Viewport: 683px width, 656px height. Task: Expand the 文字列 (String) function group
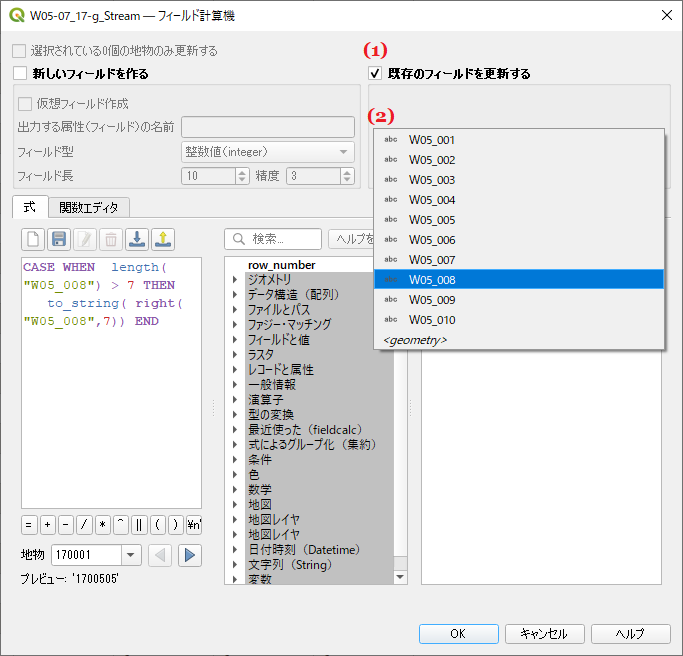[x=235, y=565]
